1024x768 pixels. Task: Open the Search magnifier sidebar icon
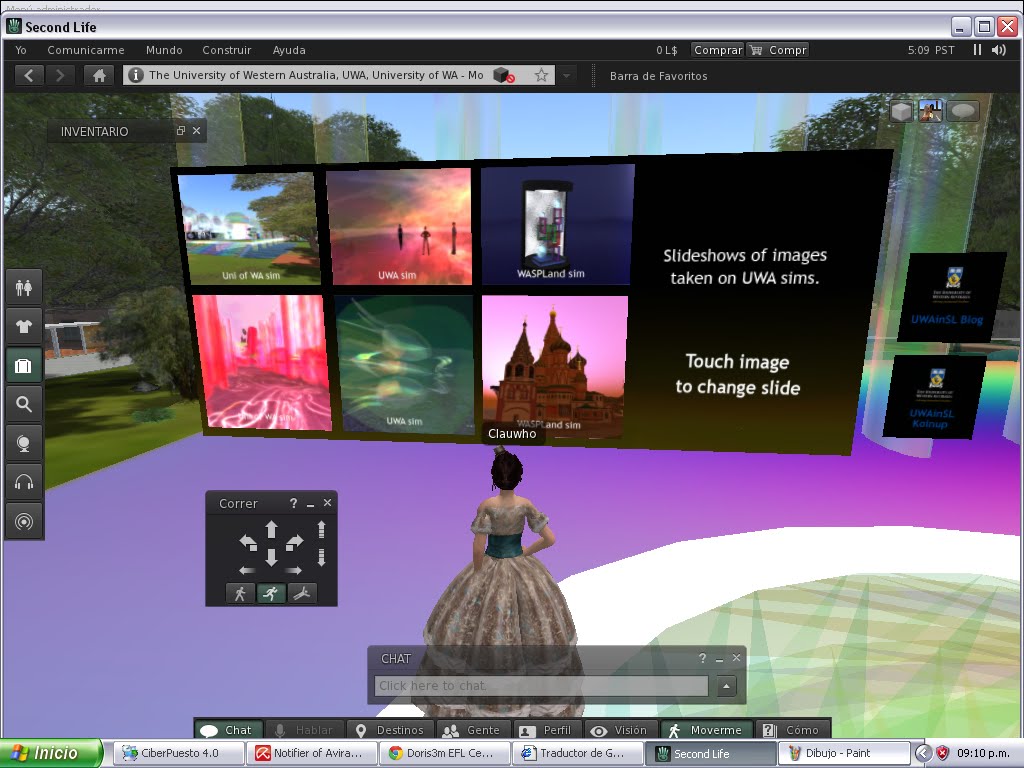(x=24, y=404)
